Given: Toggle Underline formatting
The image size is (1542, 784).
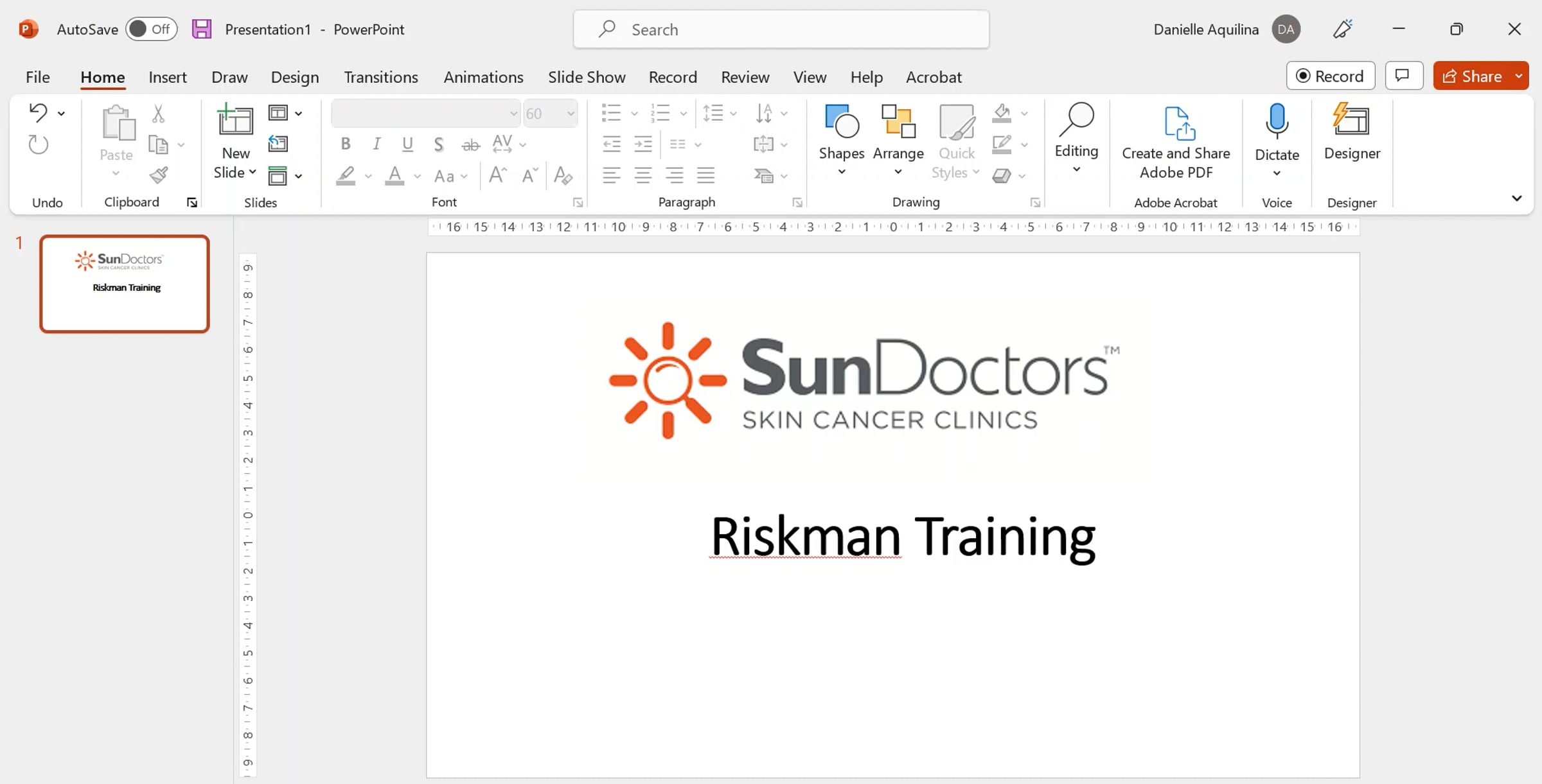Looking at the screenshot, I should click(x=407, y=144).
